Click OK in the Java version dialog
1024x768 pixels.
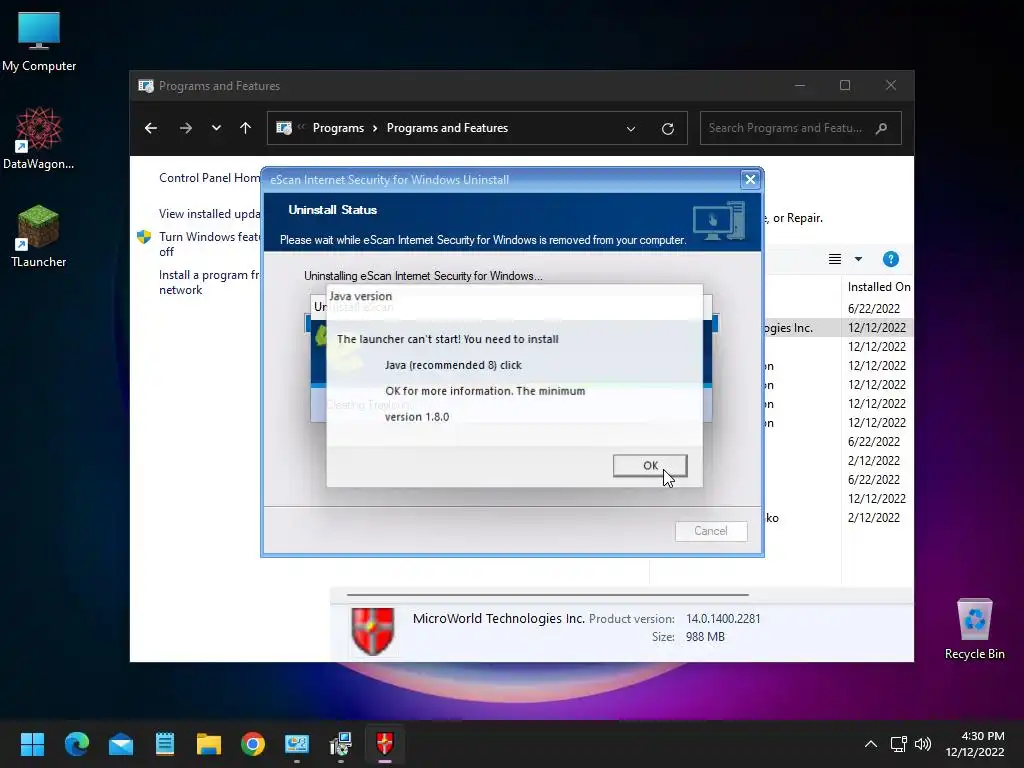[650, 466]
